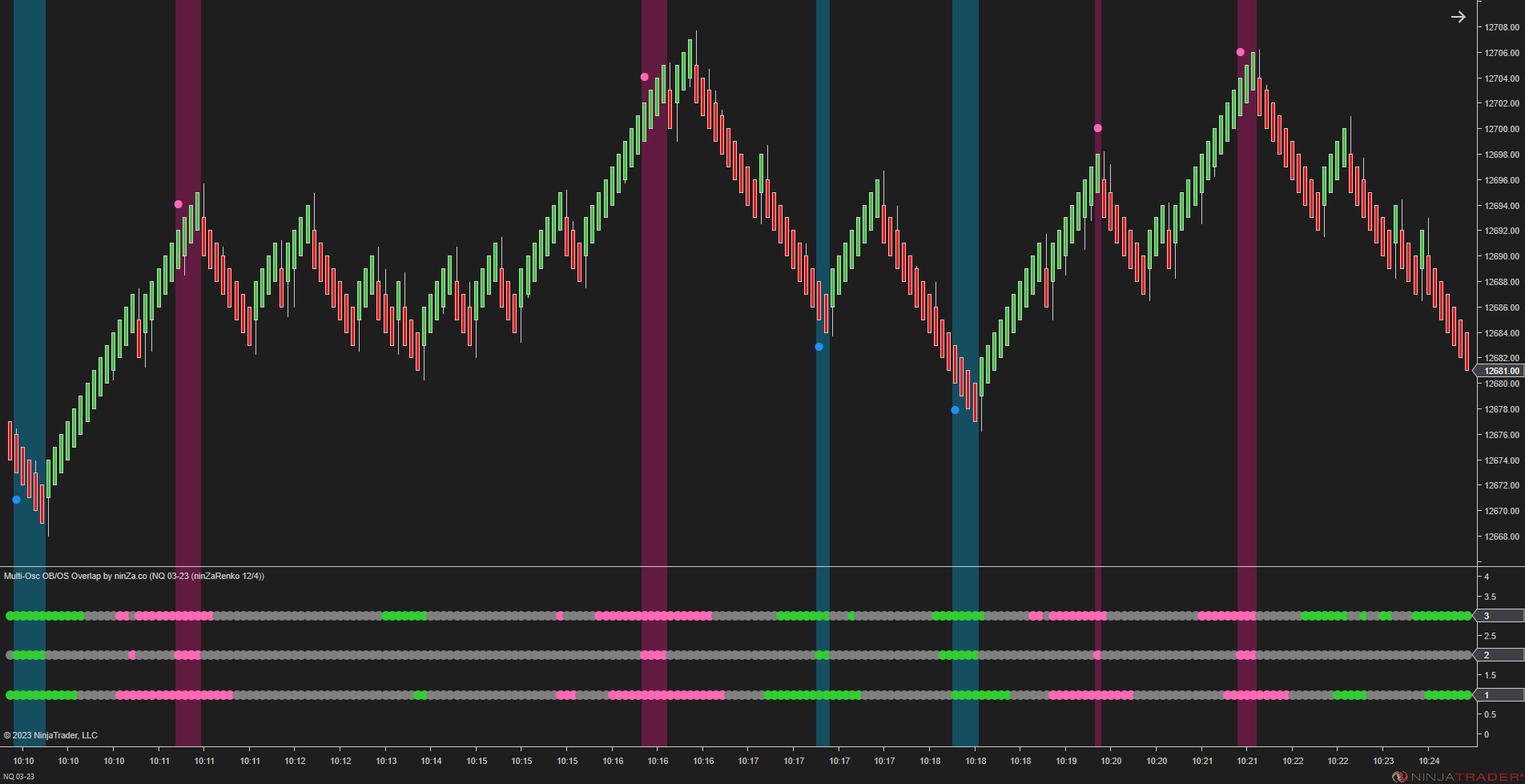Click the pink dot above the 10:11 swing high
Viewport: 1525px width, 784px height.
(178, 204)
